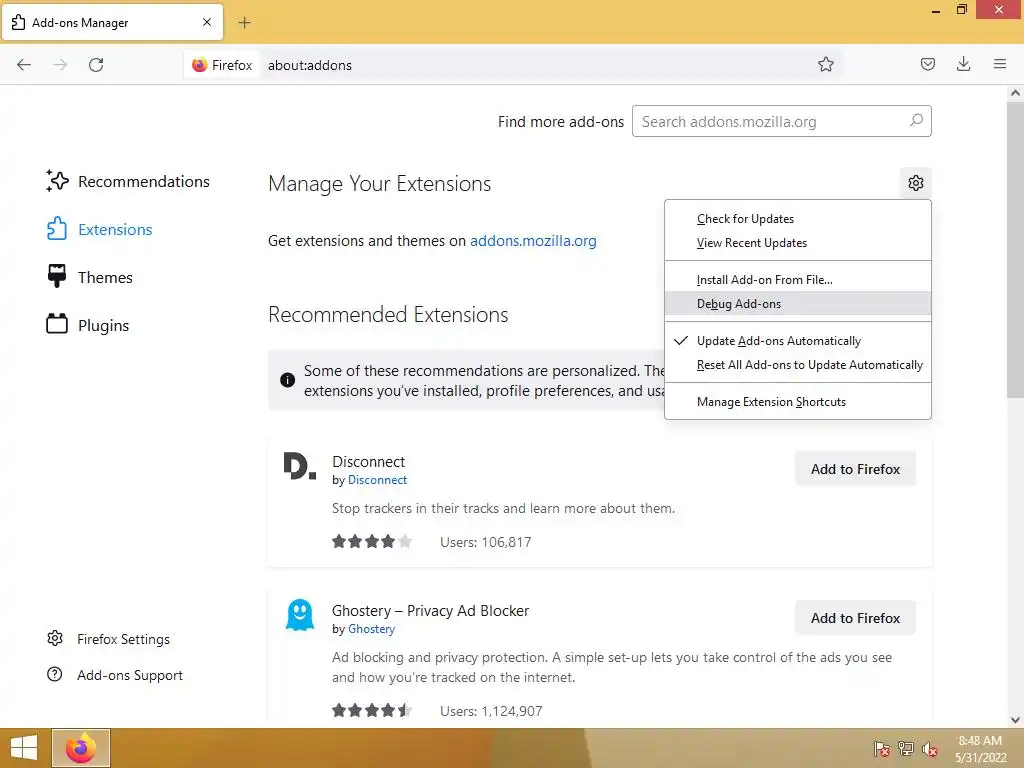Choose Install Add-on From File
The image size is (1024, 768).
point(797,280)
